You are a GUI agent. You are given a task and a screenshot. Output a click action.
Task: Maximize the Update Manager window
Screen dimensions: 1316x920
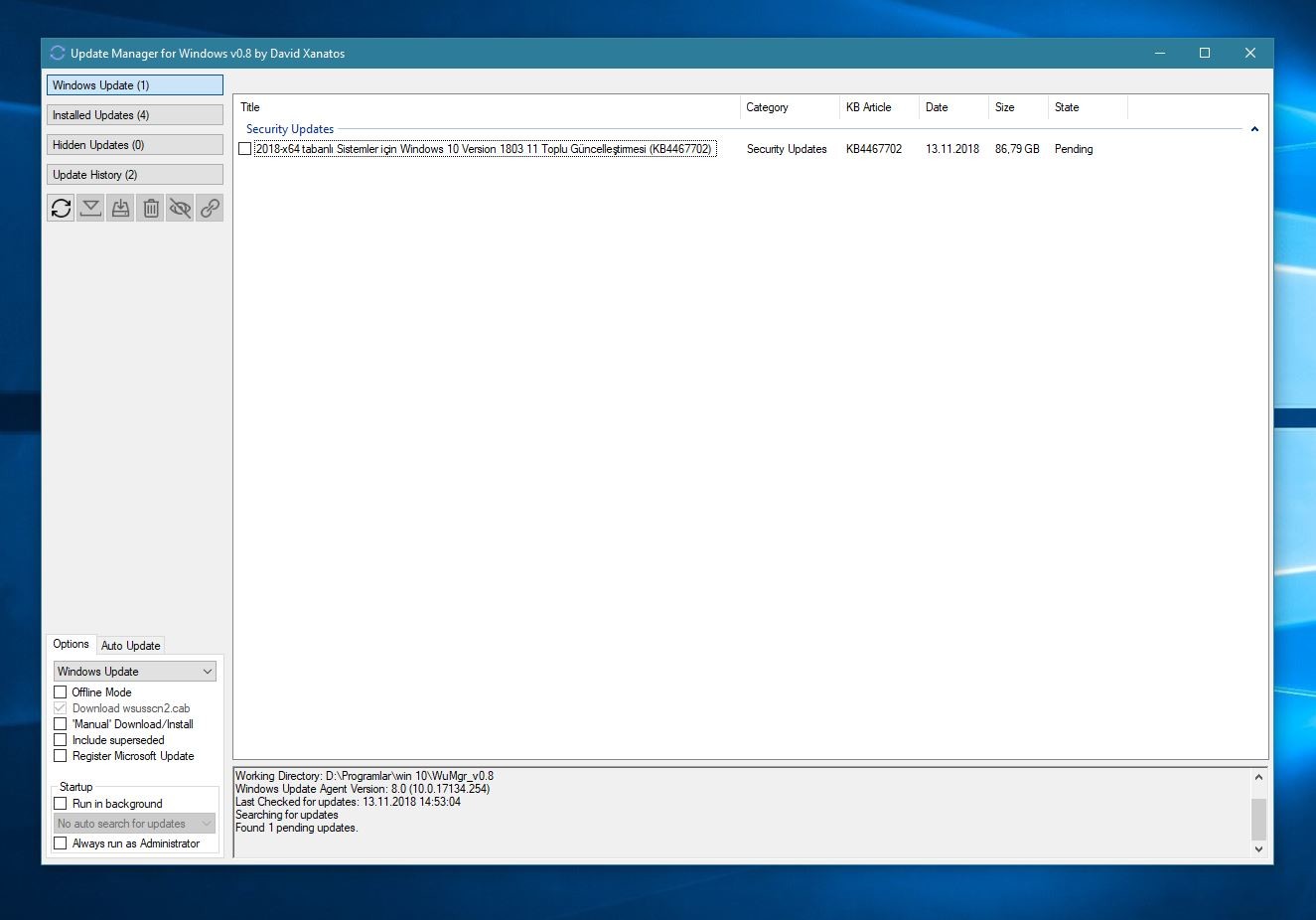(1205, 53)
